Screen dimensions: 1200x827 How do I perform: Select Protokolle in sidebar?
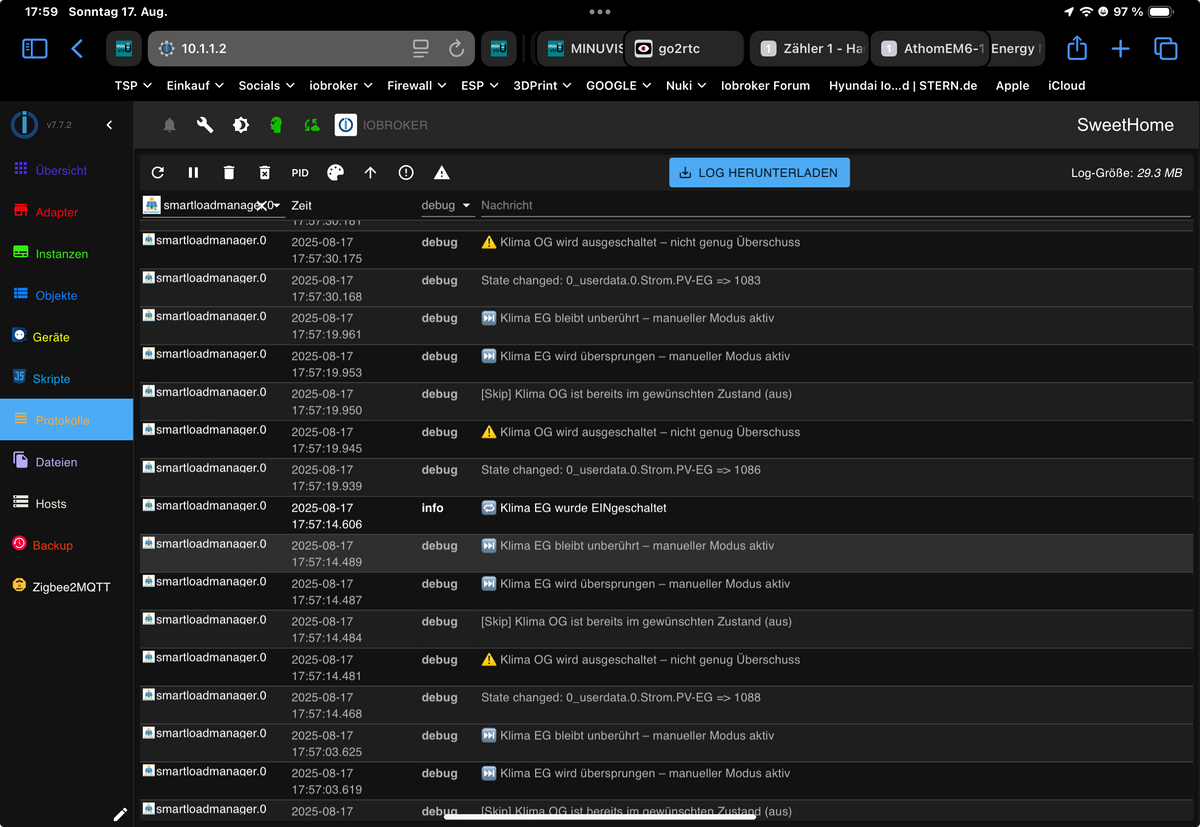(x=66, y=420)
